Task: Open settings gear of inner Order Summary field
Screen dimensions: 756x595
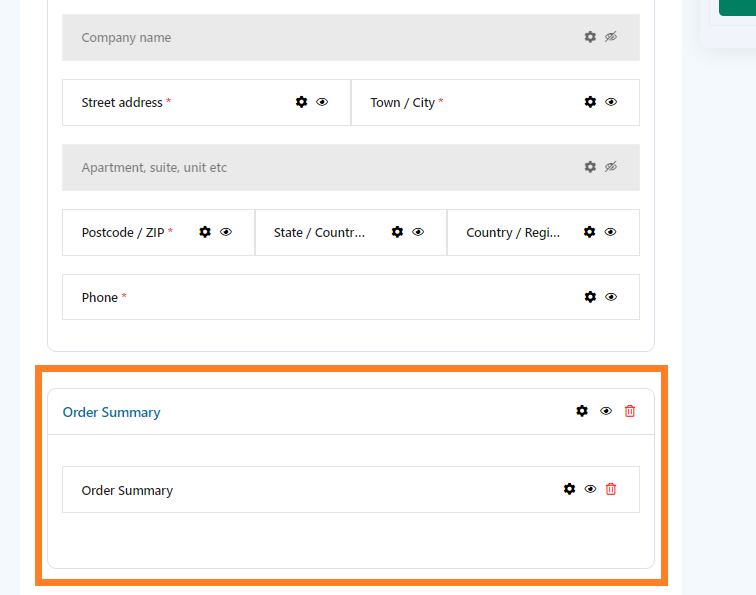Action: coord(569,489)
